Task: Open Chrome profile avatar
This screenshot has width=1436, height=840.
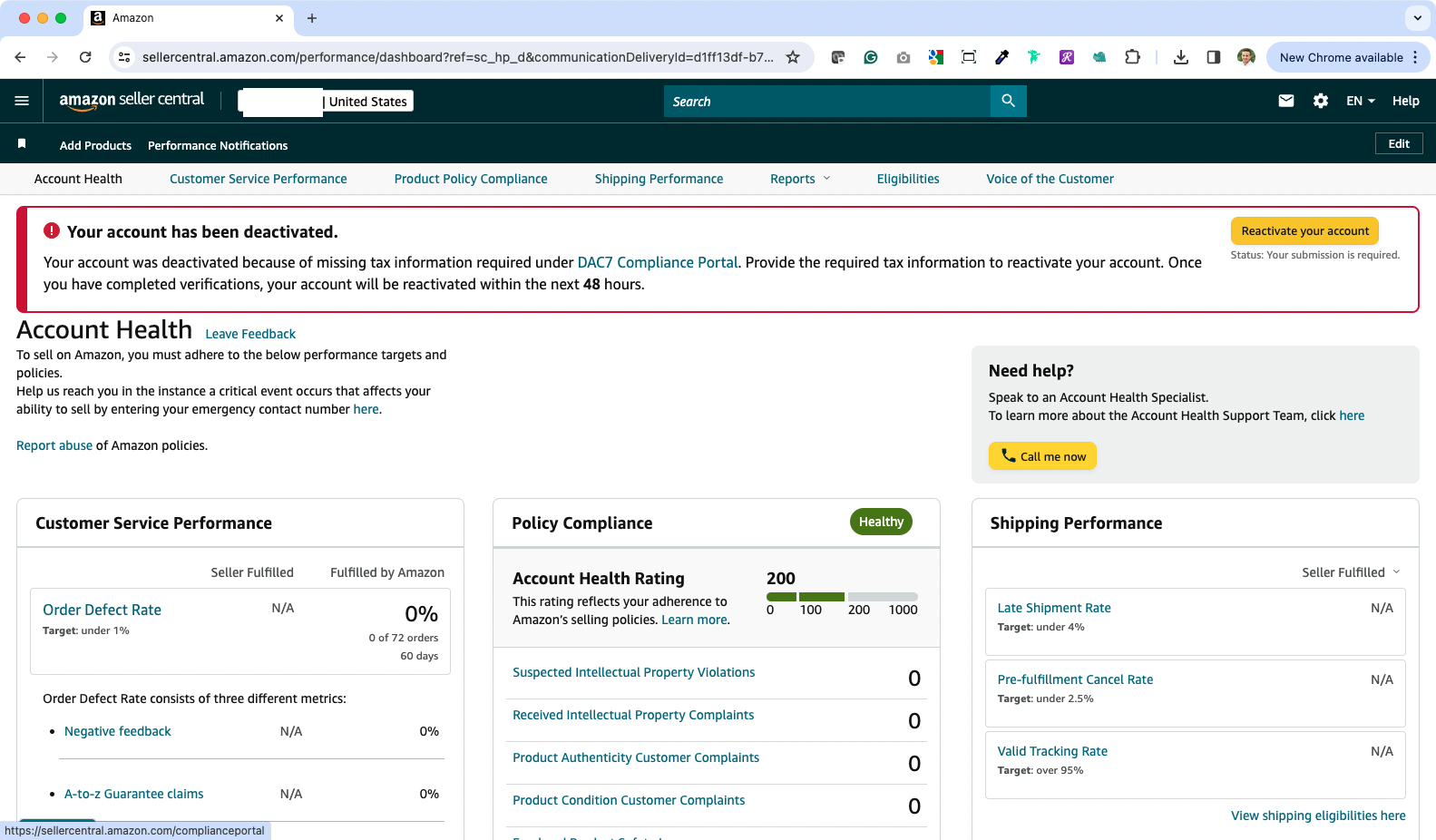Action: (x=1246, y=57)
